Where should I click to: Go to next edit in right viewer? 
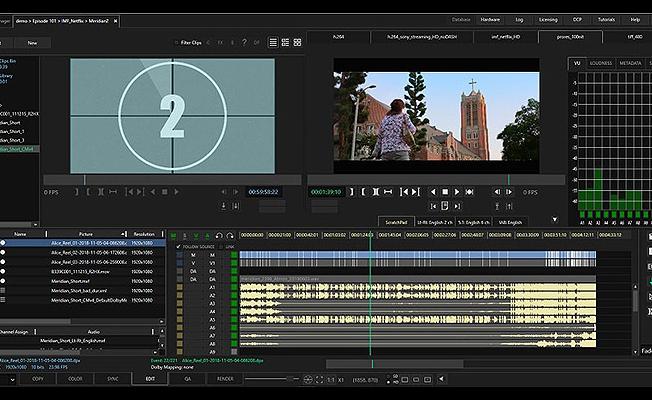coord(415,192)
